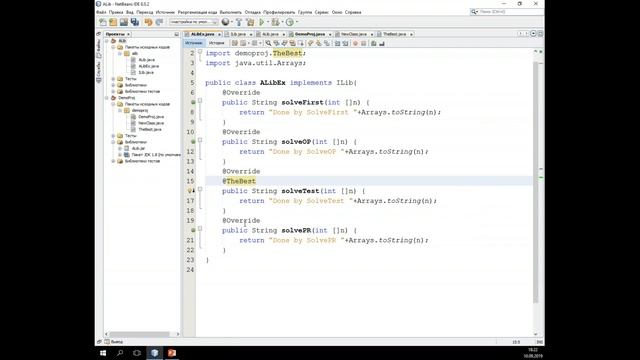This screenshot has height=360, width=640.
Task: Click the New File toolbar icon
Action: pos(103,22)
